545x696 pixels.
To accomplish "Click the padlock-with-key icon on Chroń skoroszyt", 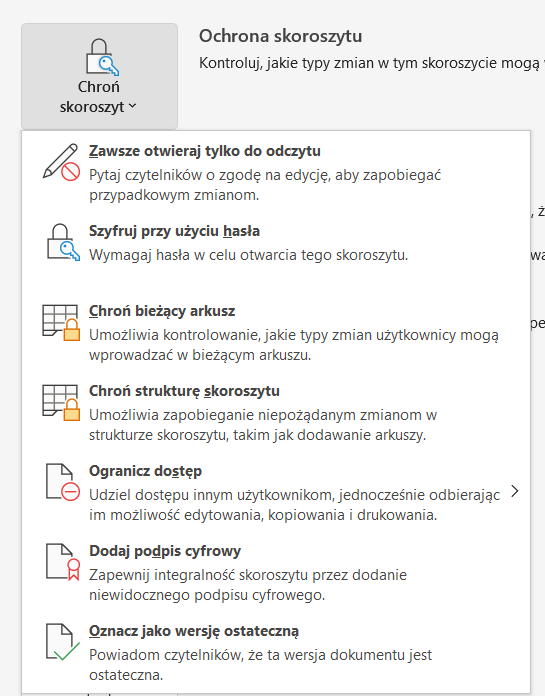I will 103,57.
